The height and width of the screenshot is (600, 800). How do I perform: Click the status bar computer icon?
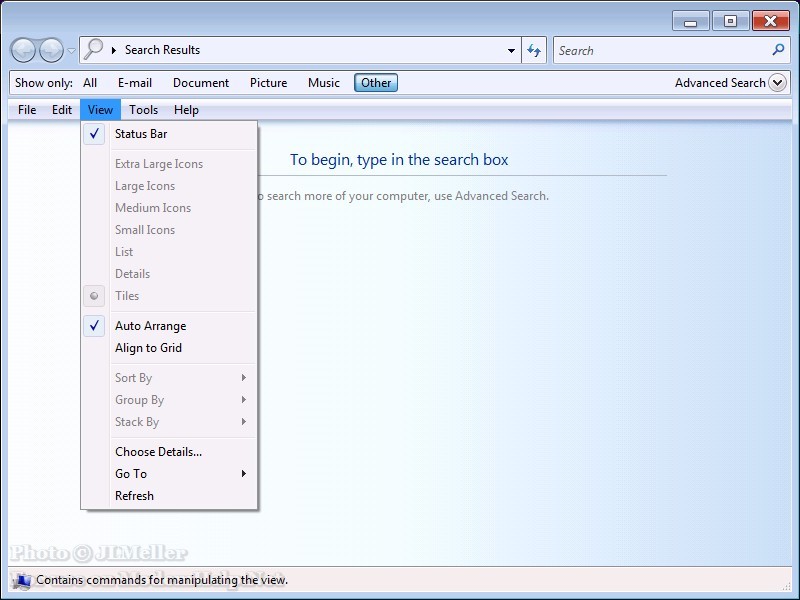(22, 581)
